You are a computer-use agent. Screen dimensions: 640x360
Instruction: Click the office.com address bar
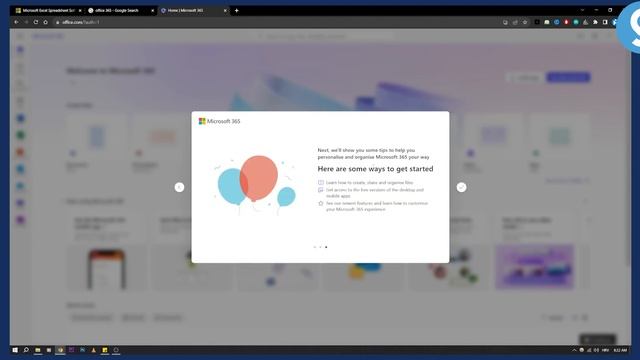pyautogui.click(x=278, y=22)
